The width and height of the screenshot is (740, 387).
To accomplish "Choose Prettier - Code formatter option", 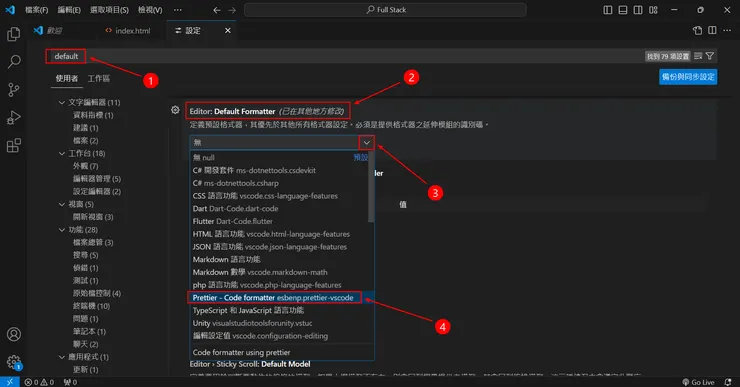I will (x=282, y=297).
